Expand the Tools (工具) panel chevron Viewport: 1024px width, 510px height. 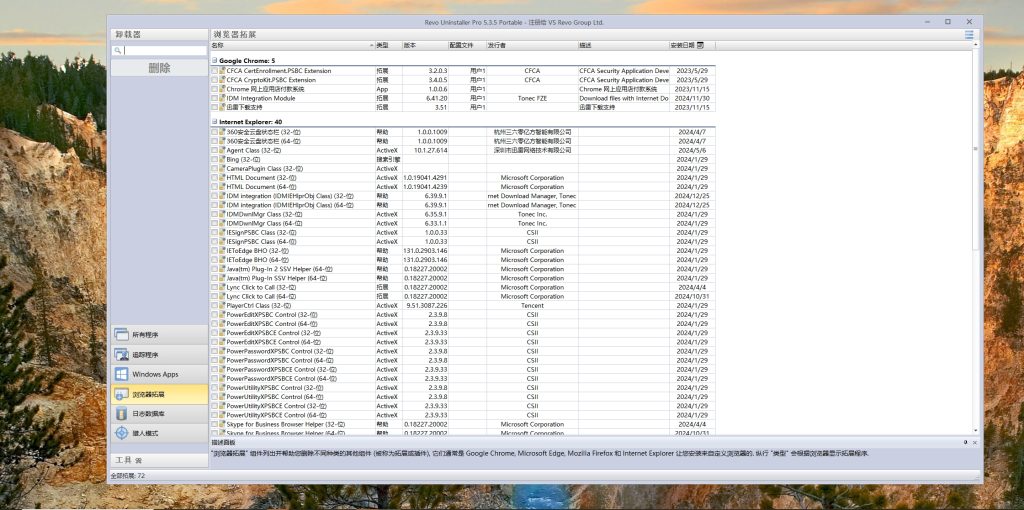tap(139, 460)
